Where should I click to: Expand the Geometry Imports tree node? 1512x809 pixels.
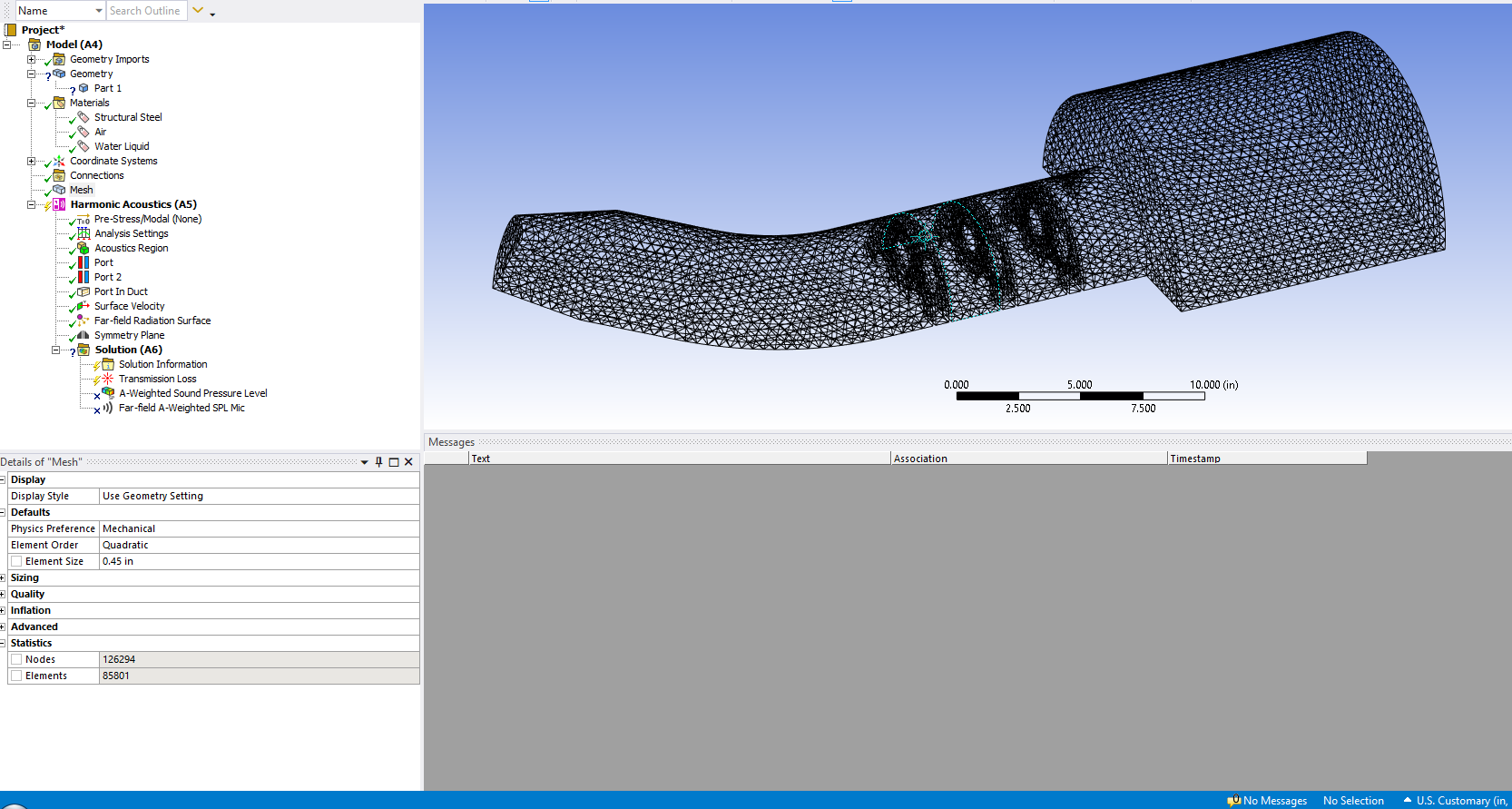coord(31,59)
